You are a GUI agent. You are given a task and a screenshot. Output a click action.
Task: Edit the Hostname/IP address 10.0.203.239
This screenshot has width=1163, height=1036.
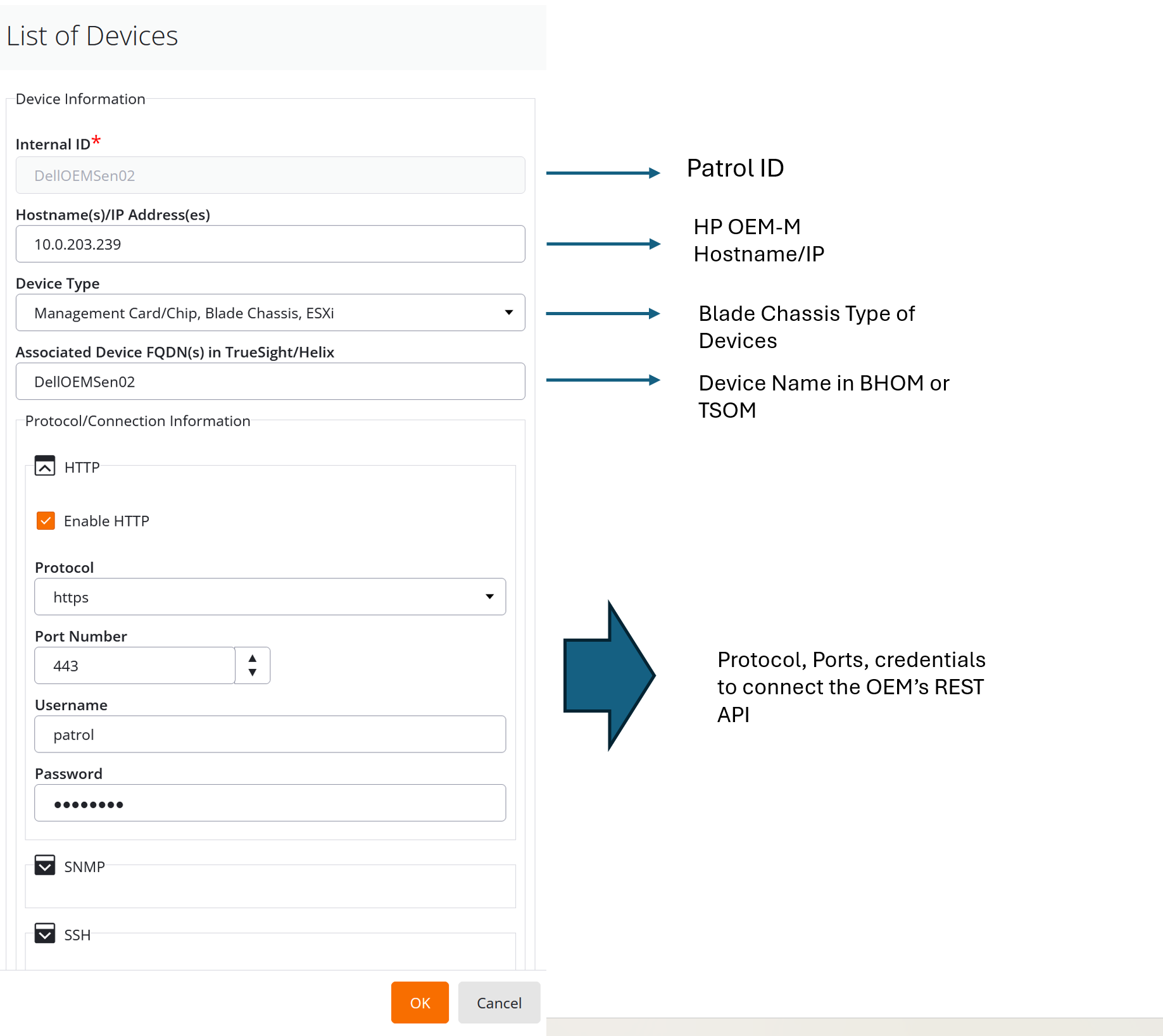[x=270, y=244]
